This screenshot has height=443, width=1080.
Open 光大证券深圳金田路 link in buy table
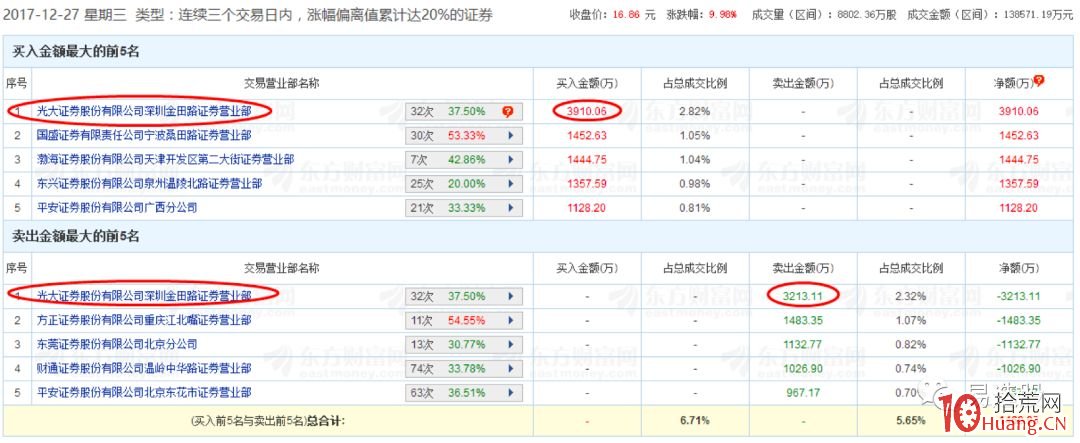144,111
